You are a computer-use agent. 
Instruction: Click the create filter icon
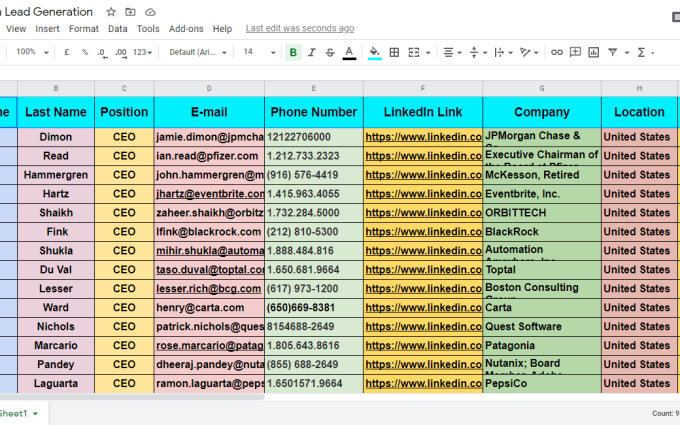(612, 52)
